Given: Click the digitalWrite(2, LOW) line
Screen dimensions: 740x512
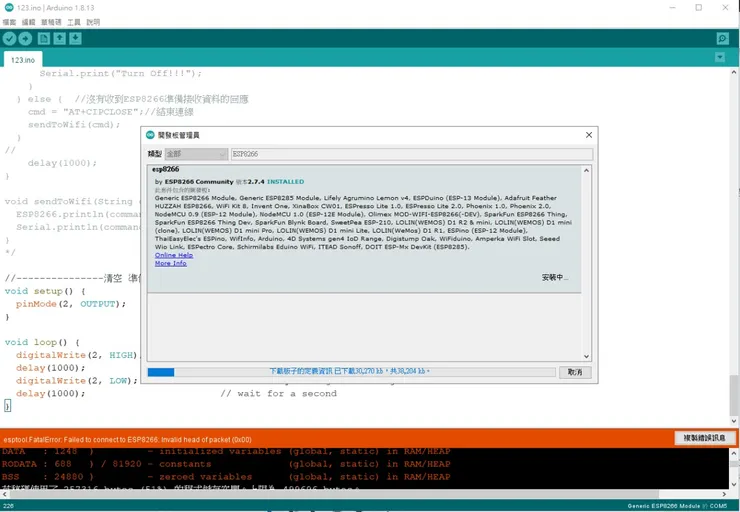Looking at the screenshot, I should pyautogui.click(x=77, y=380).
